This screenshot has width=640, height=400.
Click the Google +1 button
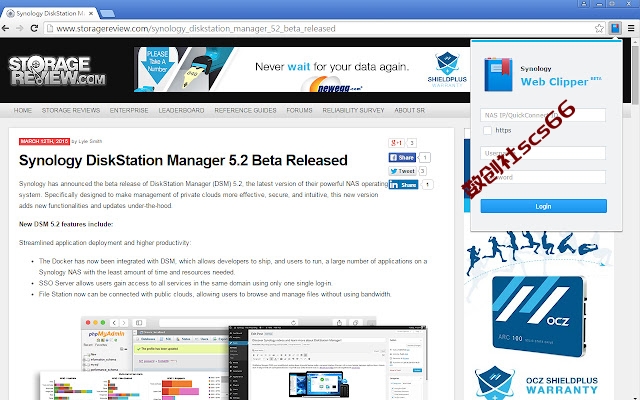(x=396, y=143)
